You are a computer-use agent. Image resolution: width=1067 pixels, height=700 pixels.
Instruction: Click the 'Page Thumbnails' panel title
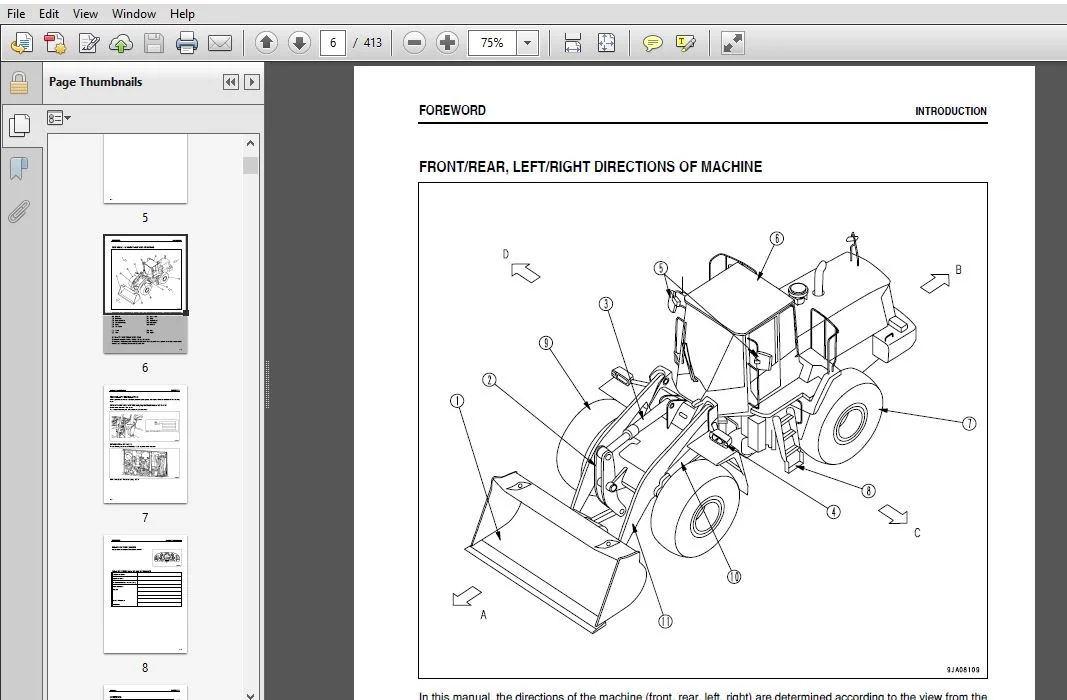point(95,82)
